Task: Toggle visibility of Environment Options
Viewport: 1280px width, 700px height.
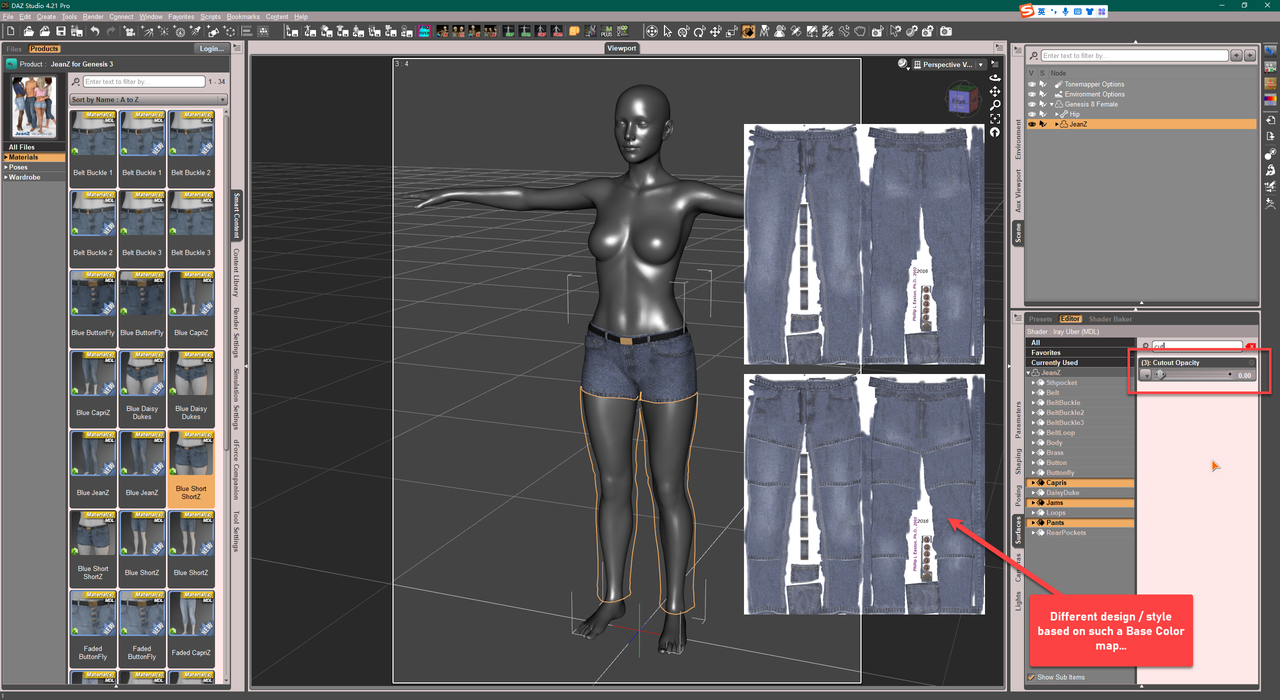Action: pos(1032,94)
